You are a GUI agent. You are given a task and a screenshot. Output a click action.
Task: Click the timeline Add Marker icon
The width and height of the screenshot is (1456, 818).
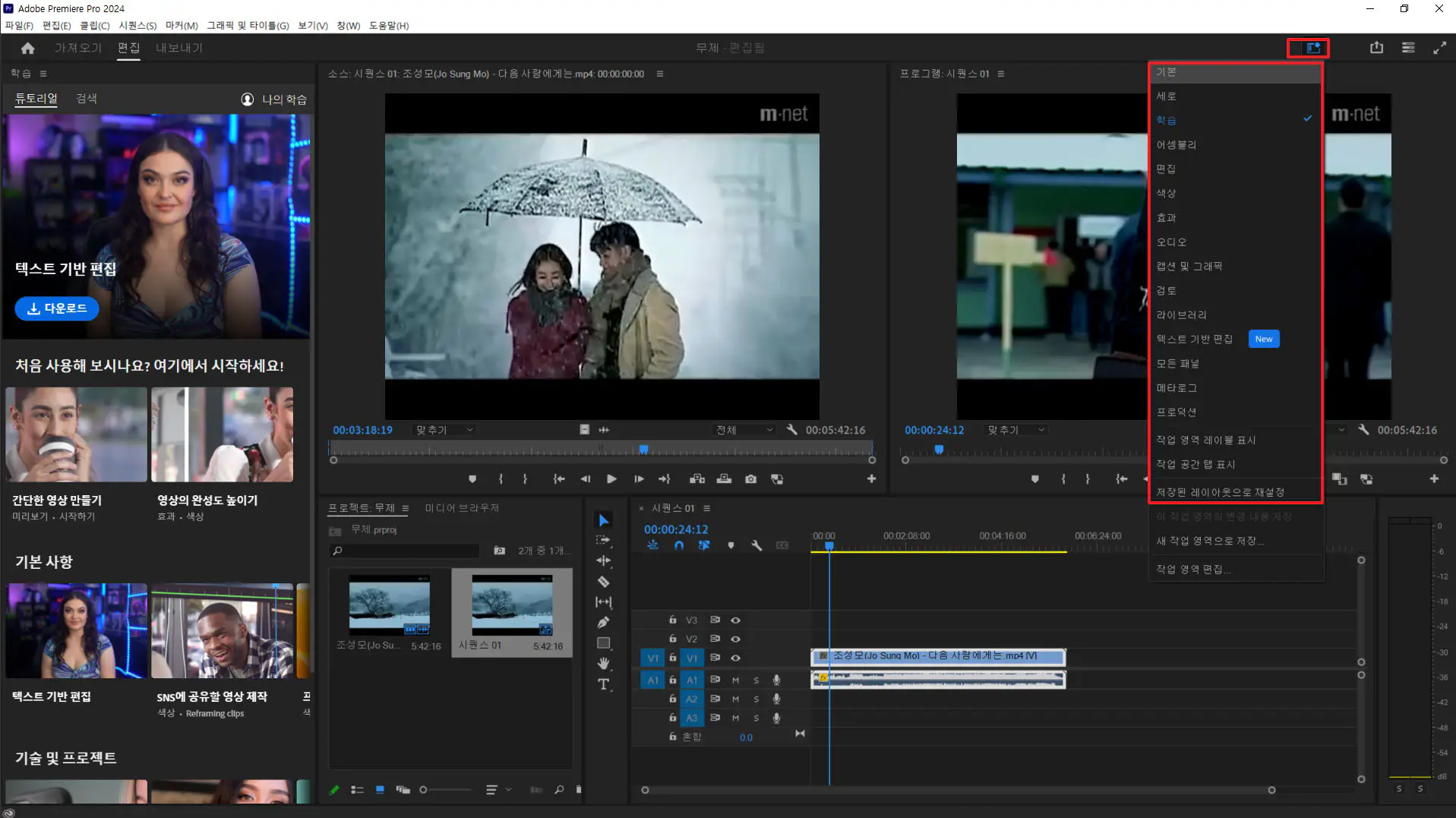[731, 545]
